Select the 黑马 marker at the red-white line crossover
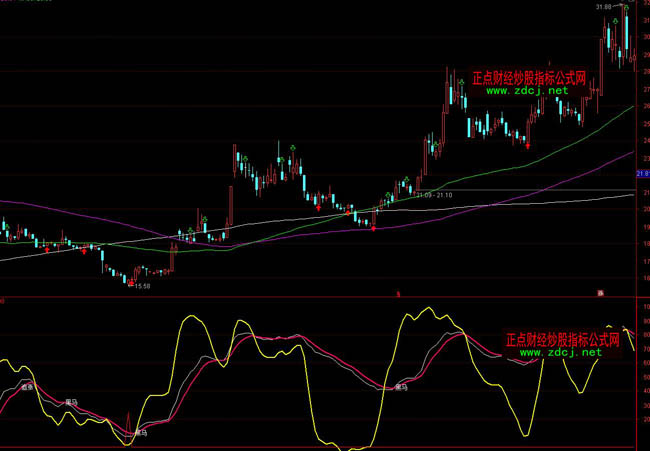The height and width of the screenshot is (451, 650). pyautogui.click(x=401, y=386)
